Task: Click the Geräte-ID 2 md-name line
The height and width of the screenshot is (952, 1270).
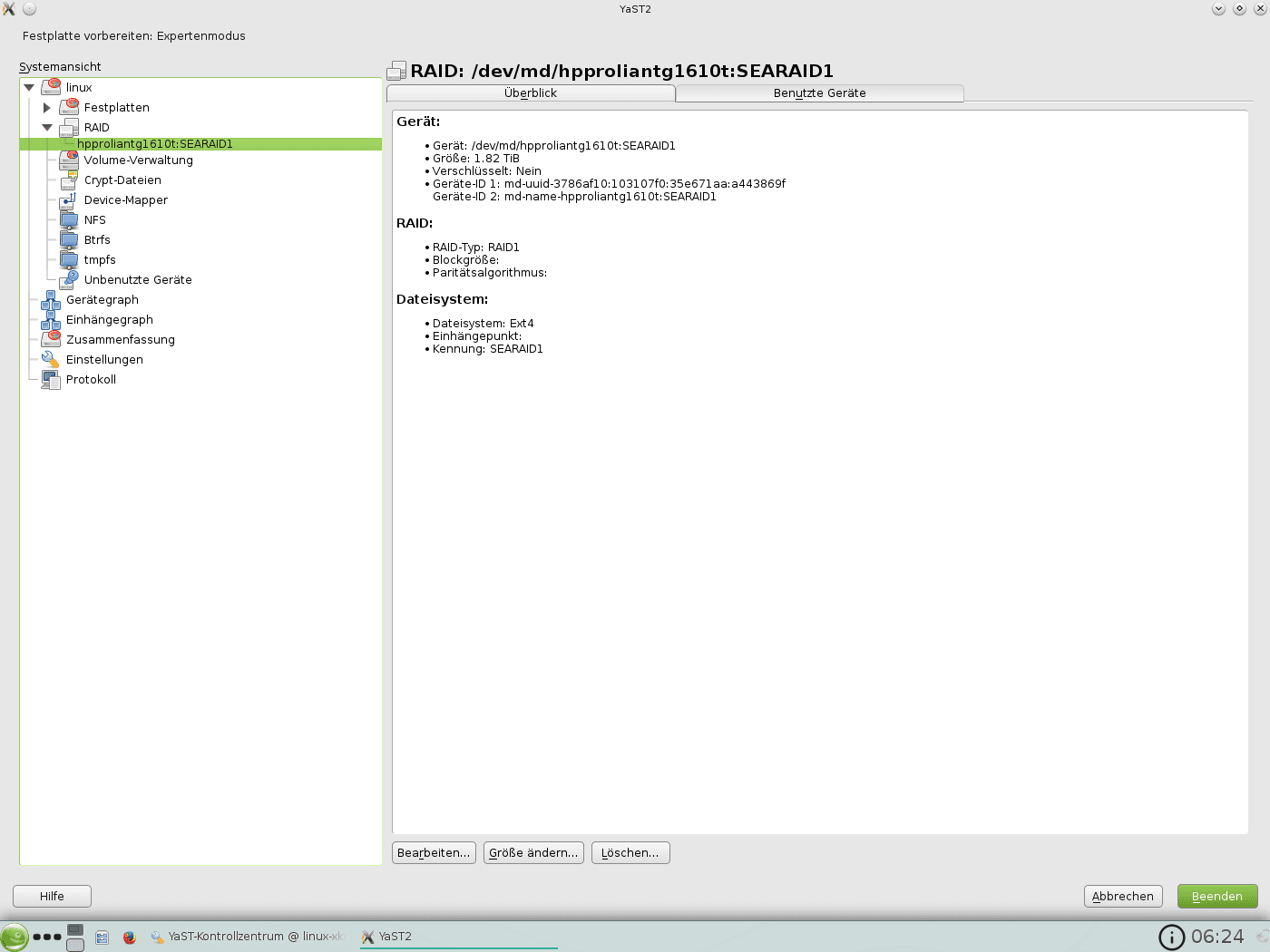Action: click(x=574, y=196)
